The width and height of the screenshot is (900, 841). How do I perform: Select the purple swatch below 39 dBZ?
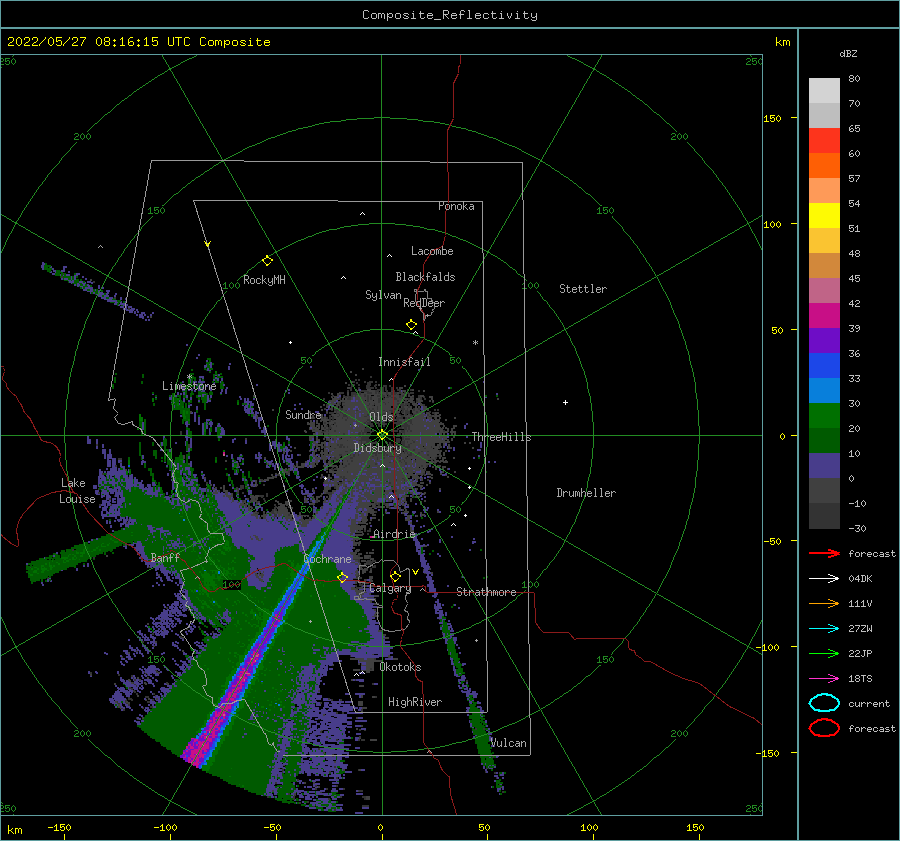824,341
